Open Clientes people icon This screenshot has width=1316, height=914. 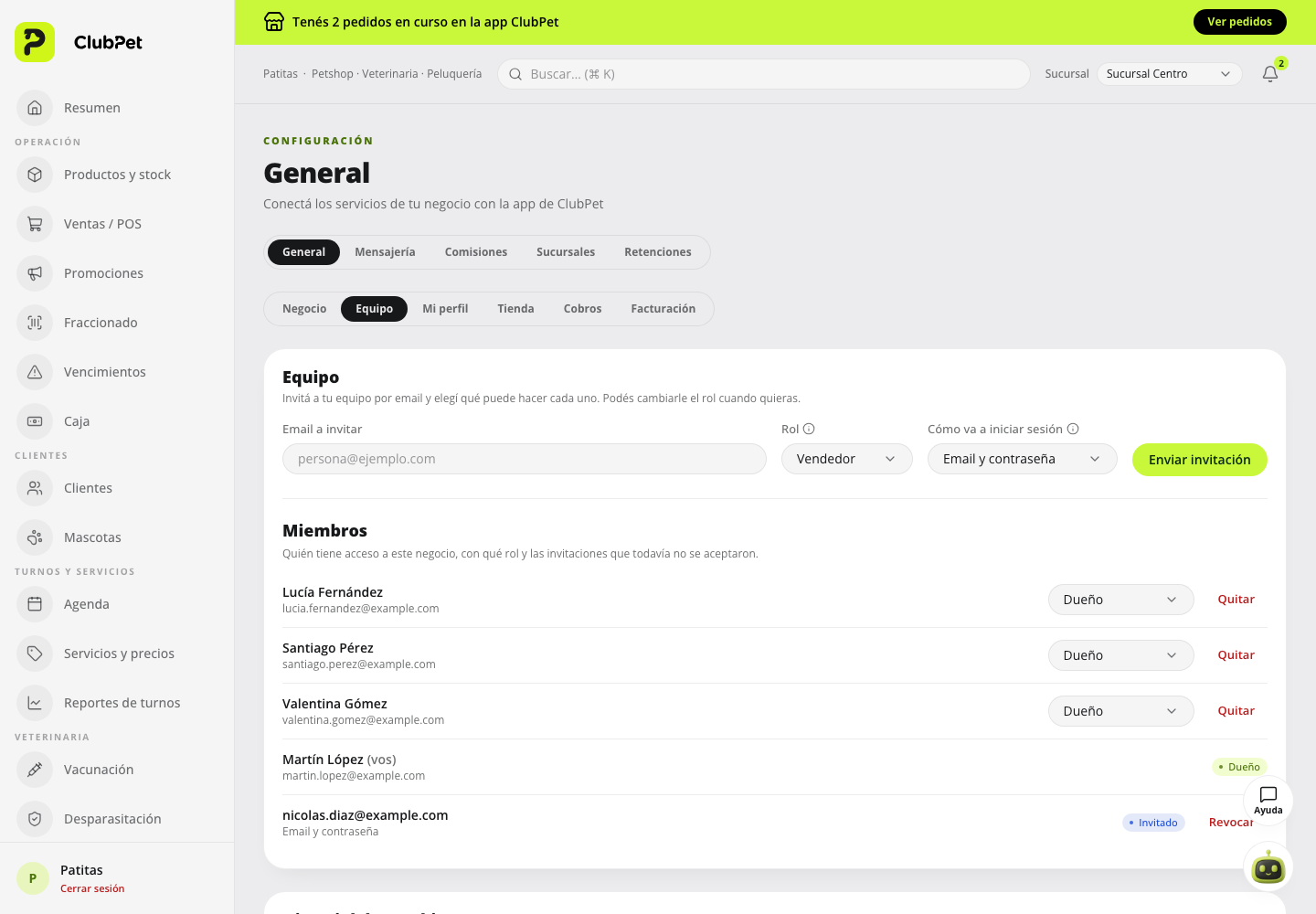pos(35,488)
